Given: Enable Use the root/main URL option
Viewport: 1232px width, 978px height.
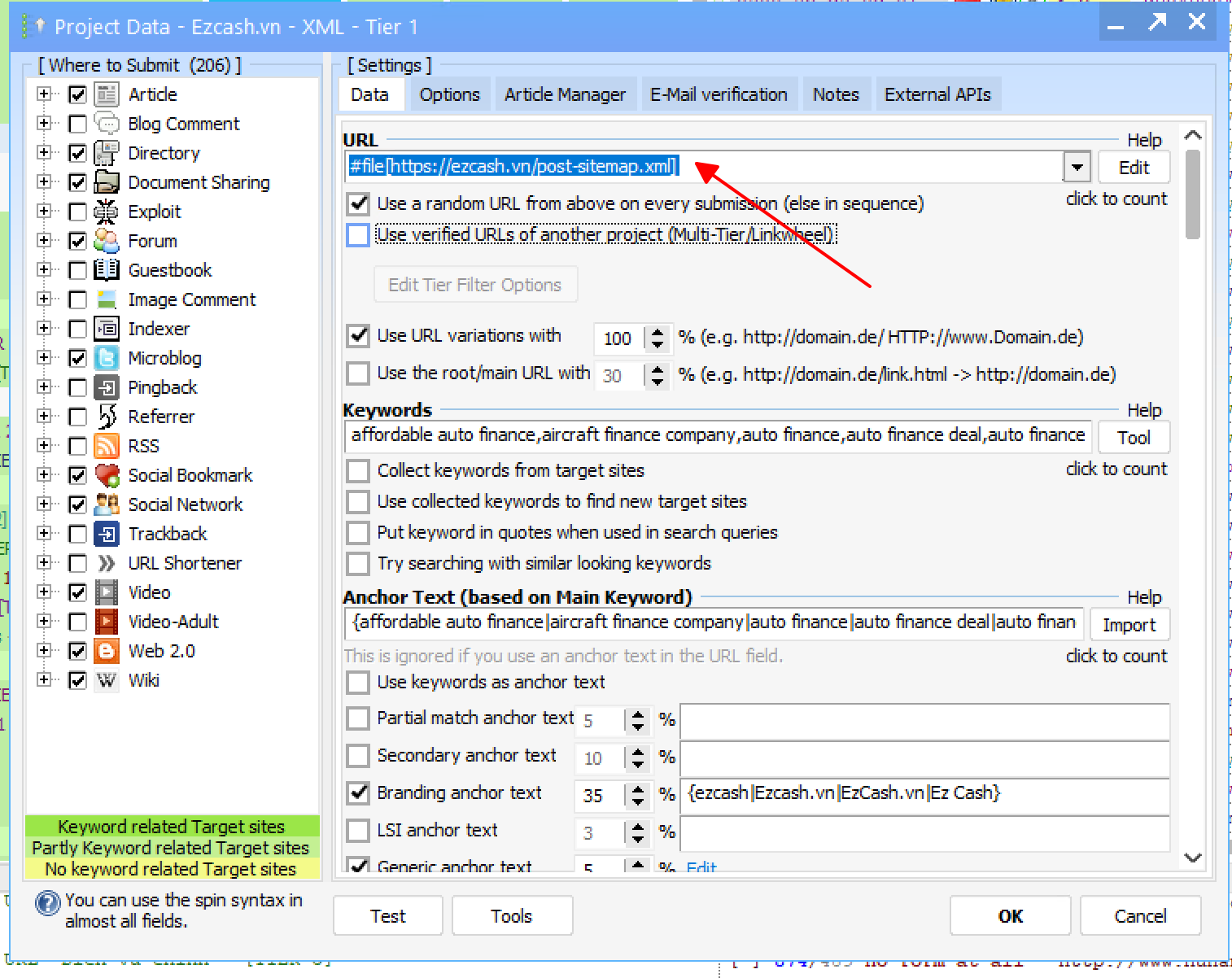Looking at the screenshot, I should point(358,373).
